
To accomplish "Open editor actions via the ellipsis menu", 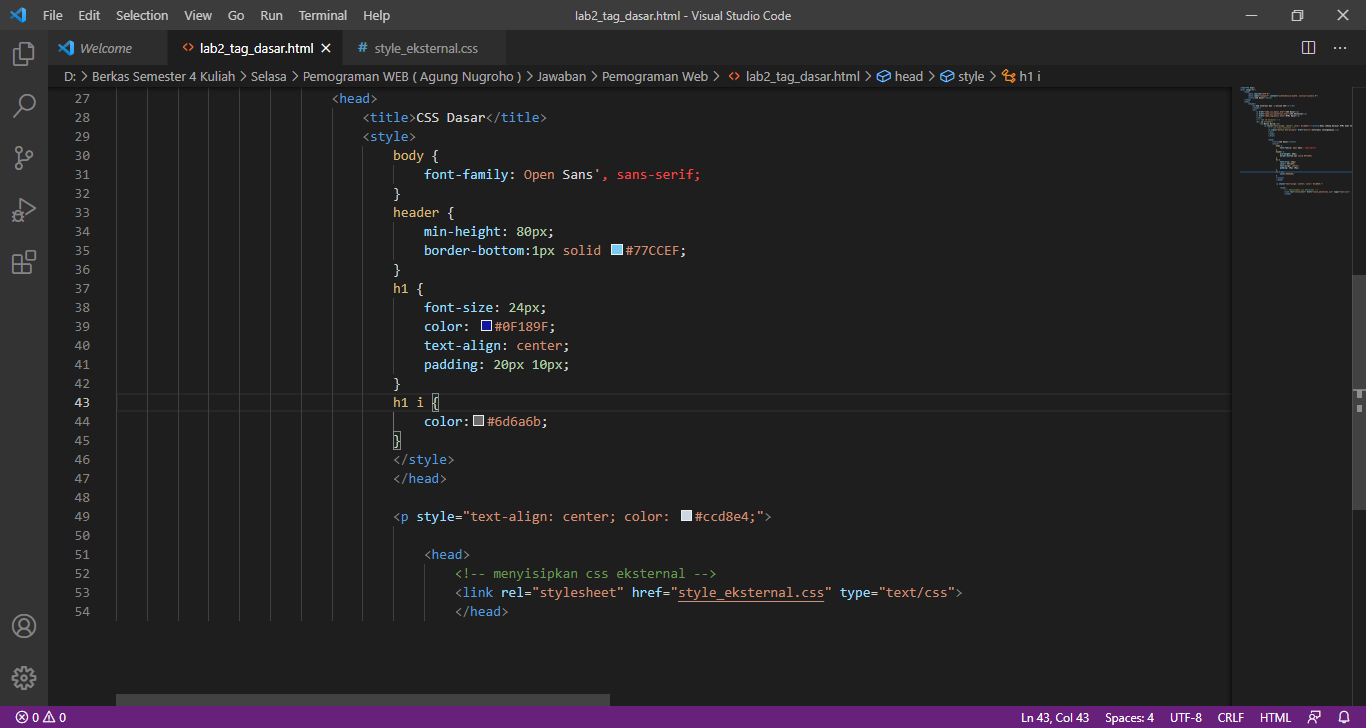I will pos(1340,47).
